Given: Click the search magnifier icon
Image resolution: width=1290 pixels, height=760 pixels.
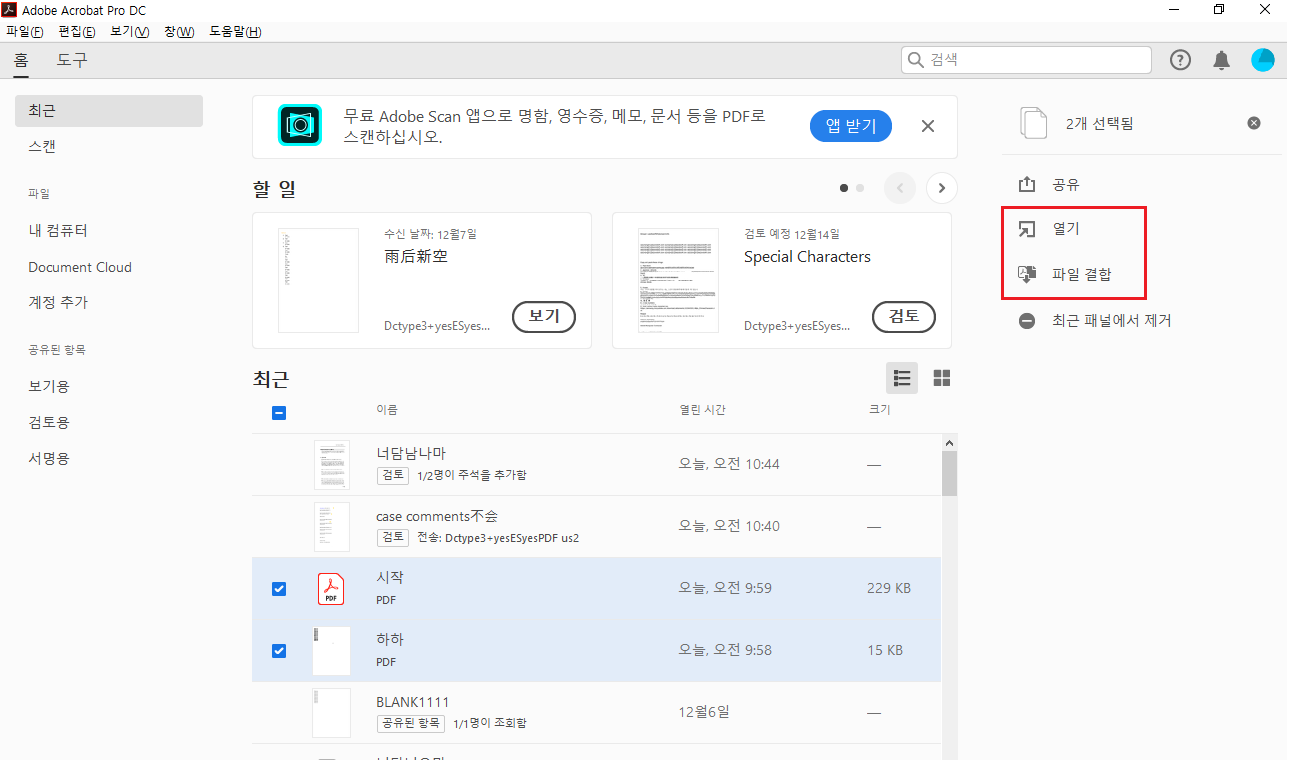Looking at the screenshot, I should pyautogui.click(x=916, y=60).
